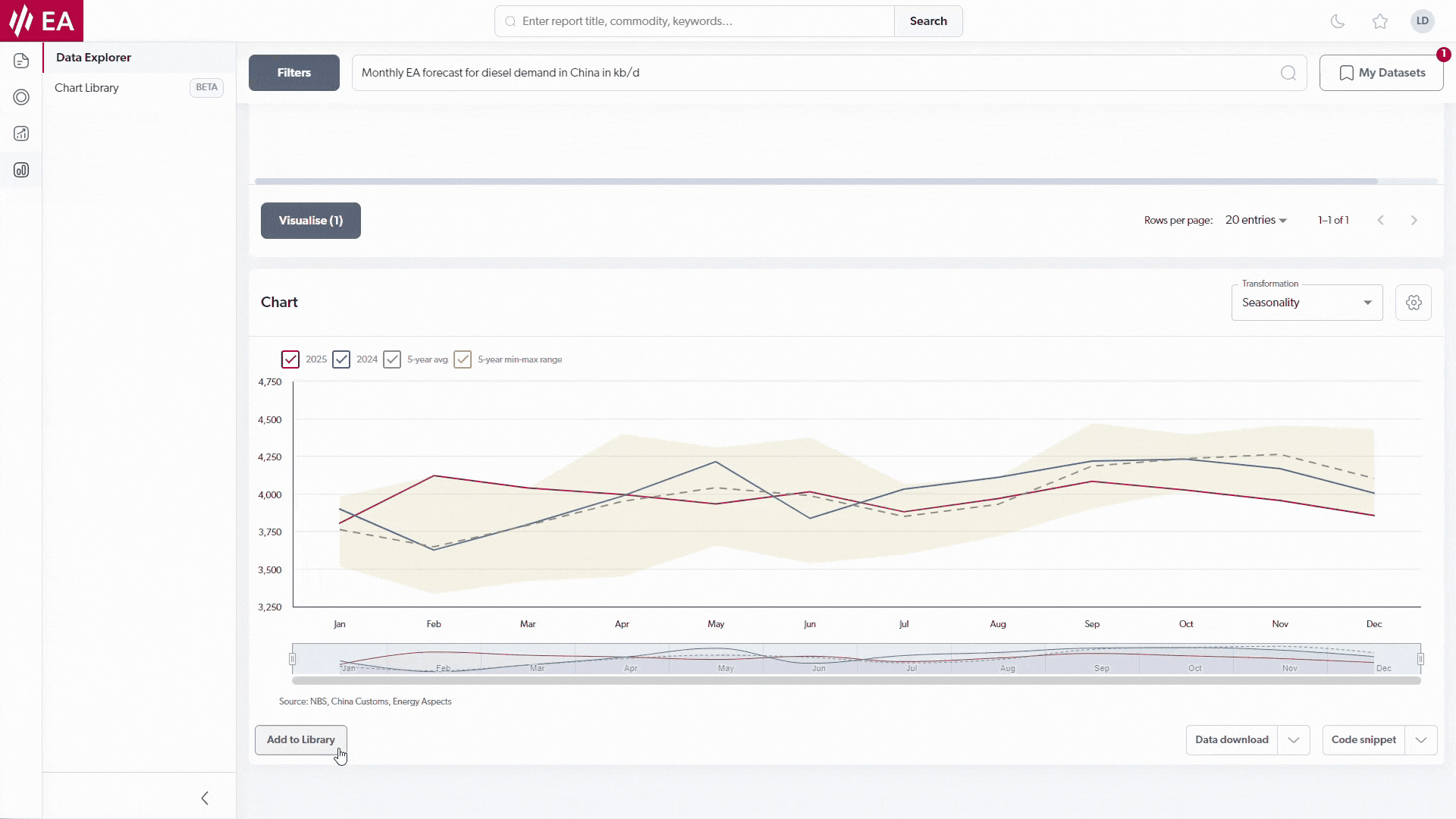Click the Data download button
1456x819 pixels.
coord(1232,740)
